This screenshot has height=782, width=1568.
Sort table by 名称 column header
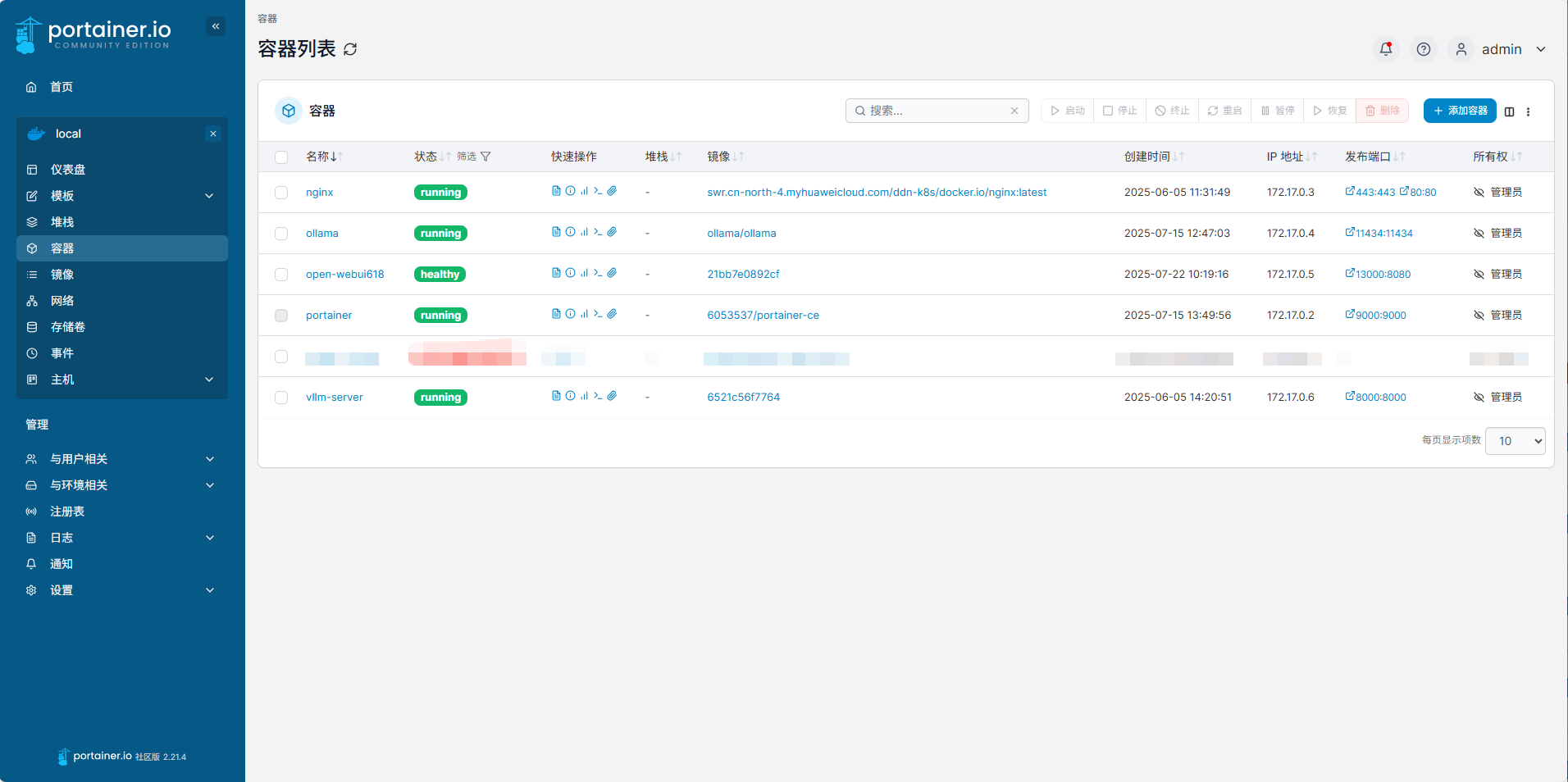325,157
